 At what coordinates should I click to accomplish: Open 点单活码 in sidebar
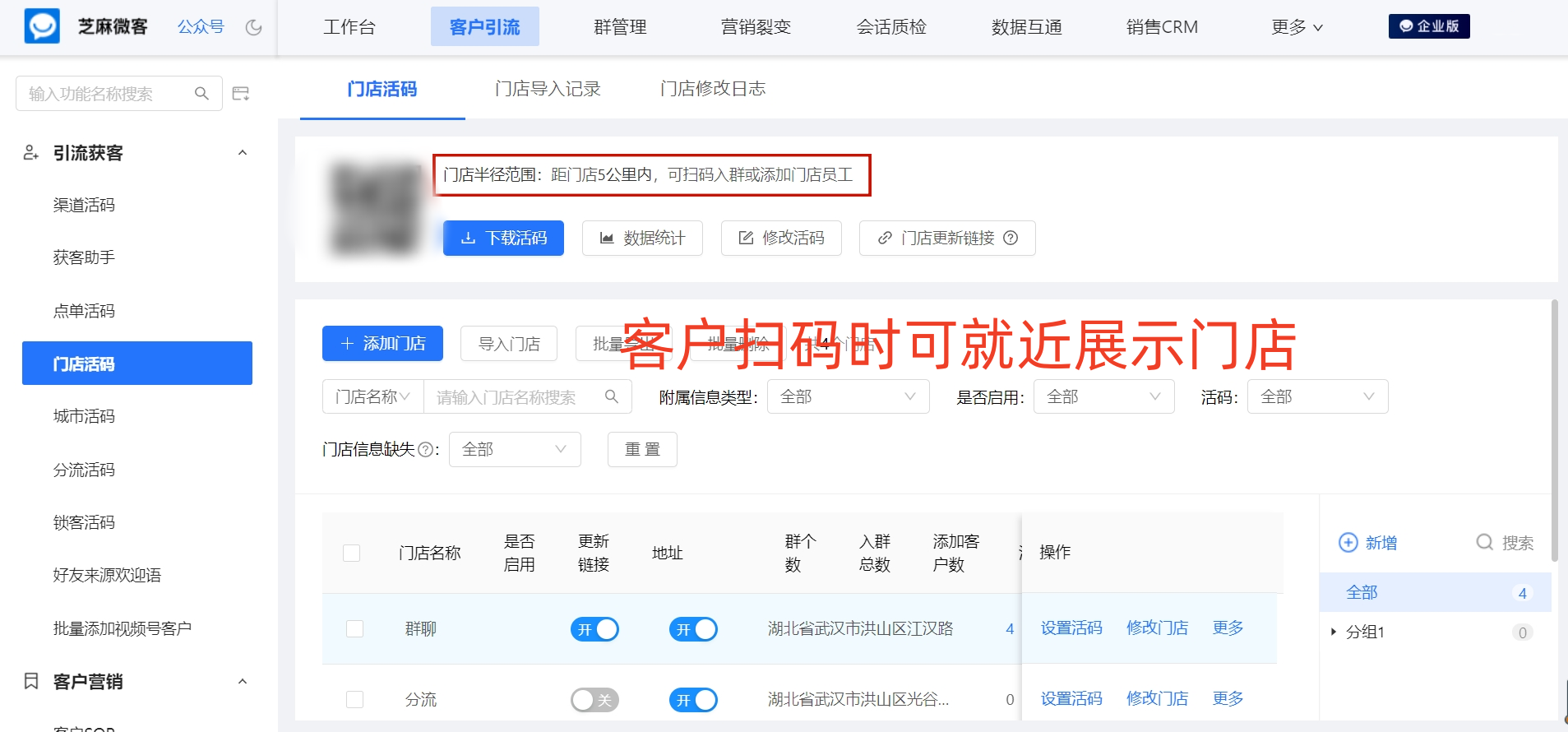[x=84, y=311]
